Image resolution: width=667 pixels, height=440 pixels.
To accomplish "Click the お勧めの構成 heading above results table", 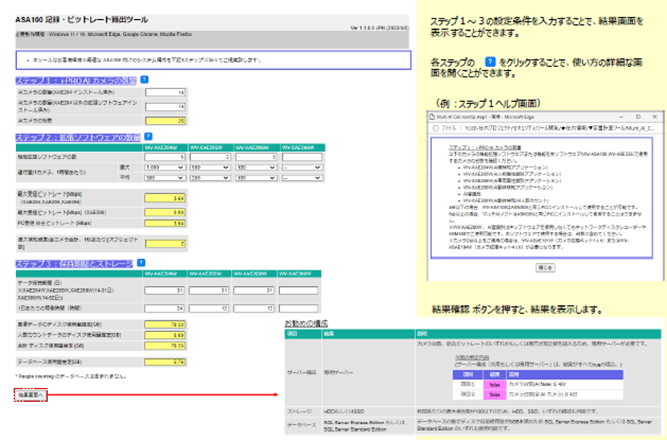I will [306, 323].
